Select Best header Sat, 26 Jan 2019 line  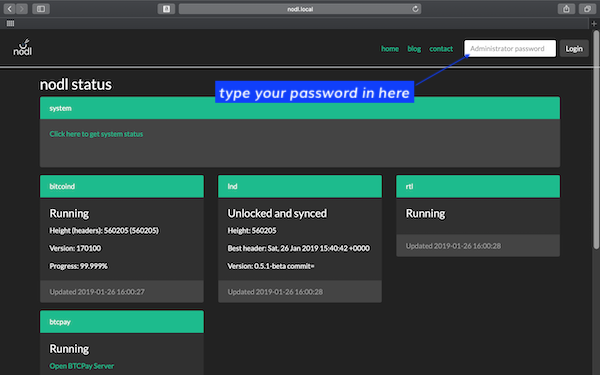click(299, 248)
